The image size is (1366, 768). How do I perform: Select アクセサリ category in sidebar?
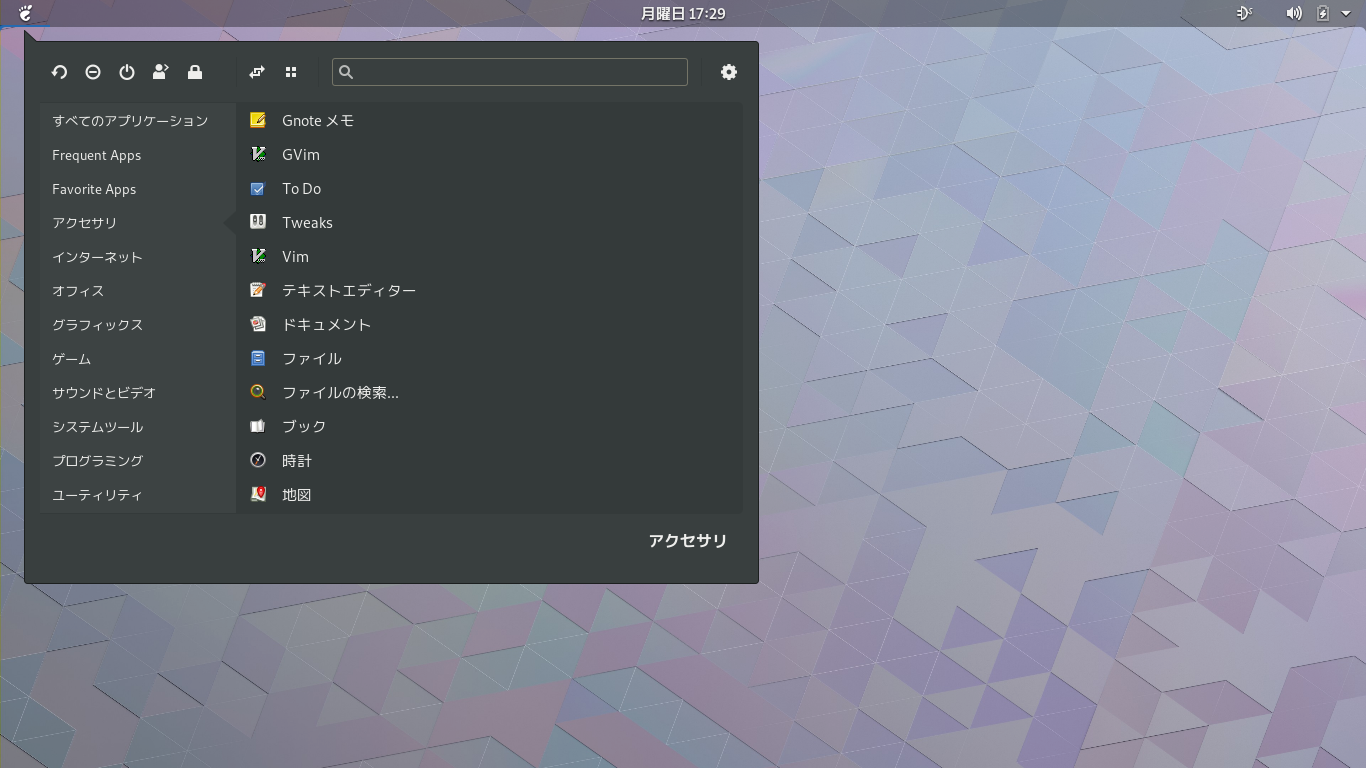point(138,222)
